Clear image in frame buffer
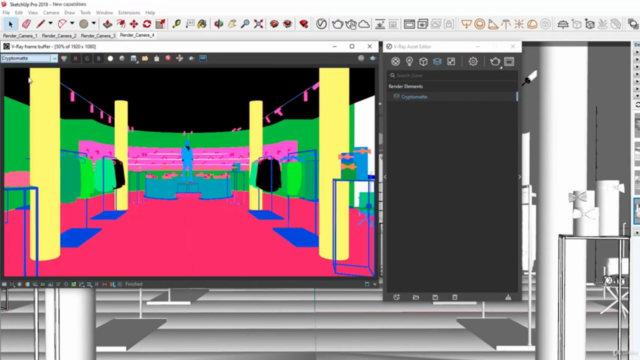 tap(157, 59)
